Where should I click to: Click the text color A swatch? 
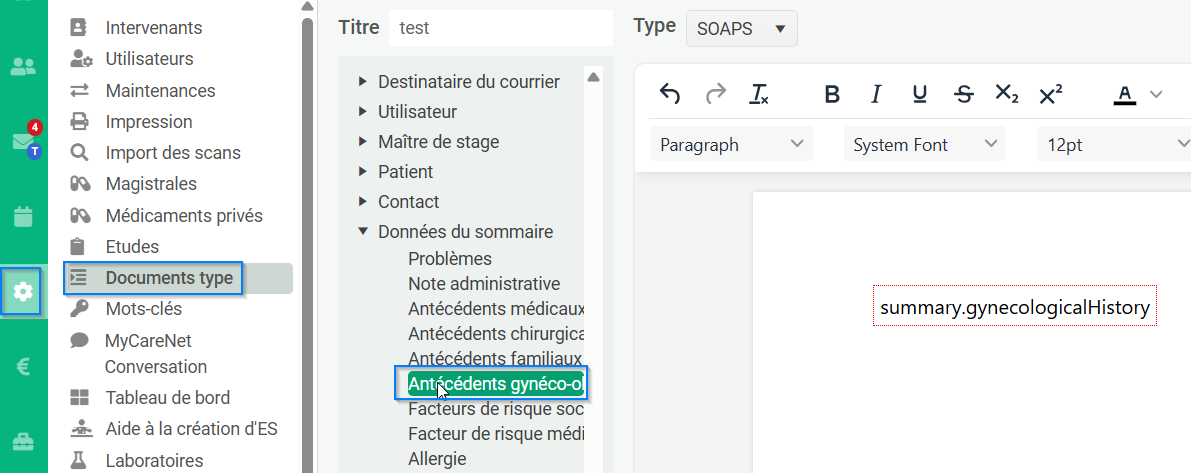[x=1125, y=94]
